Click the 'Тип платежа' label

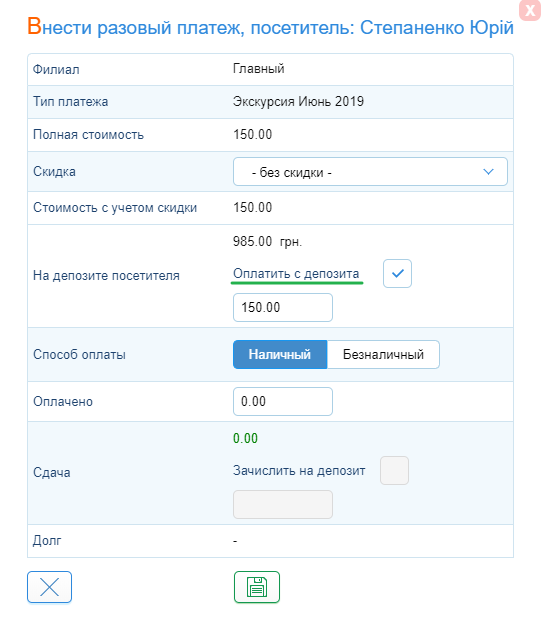(x=71, y=102)
